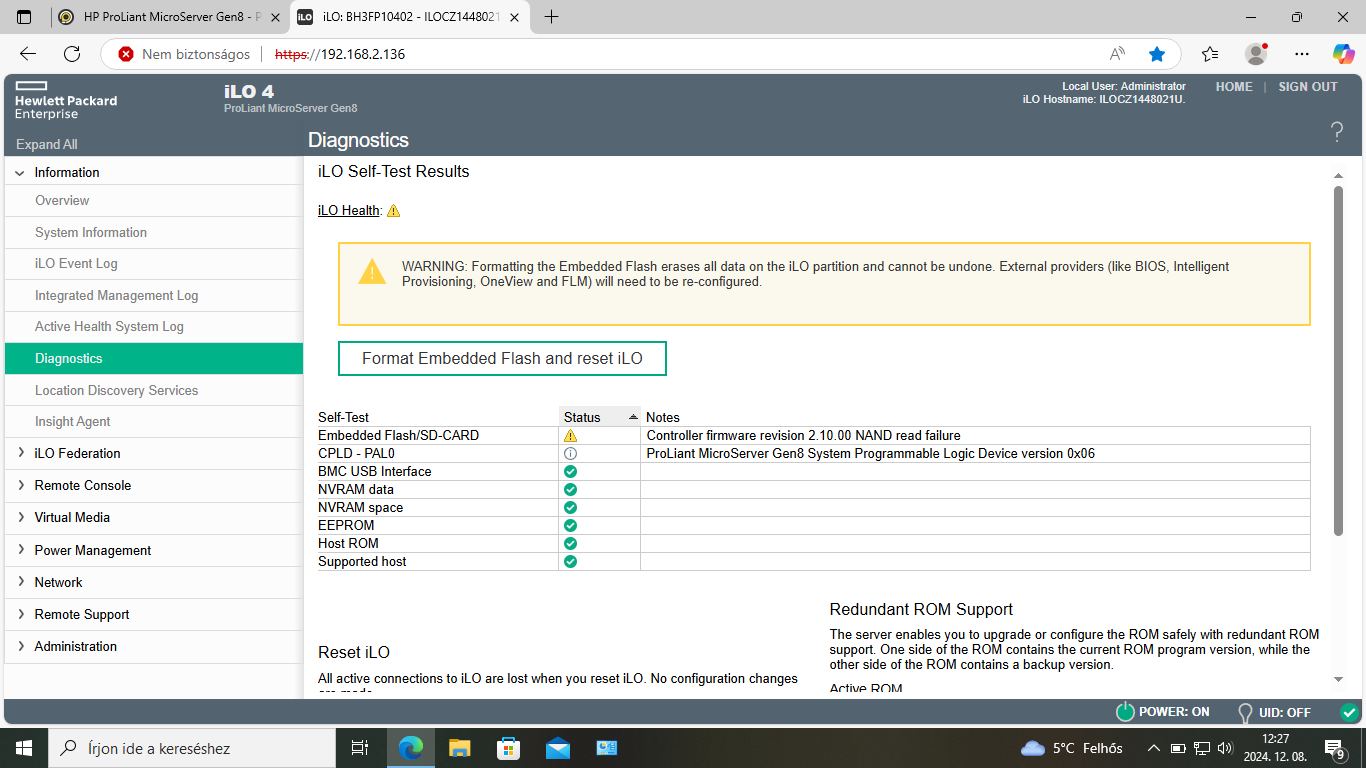Click the Nem biztonságos security warning
Image resolution: width=1366 pixels, height=768 pixels.
coord(184,54)
